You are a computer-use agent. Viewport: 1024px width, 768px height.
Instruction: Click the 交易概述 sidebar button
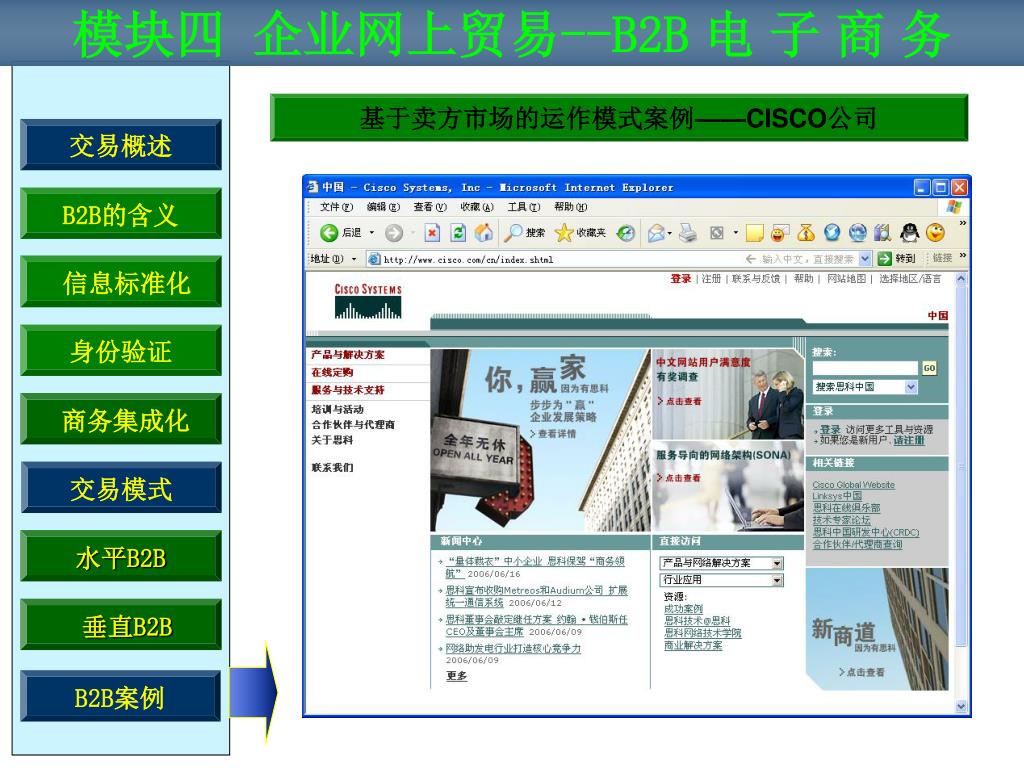tap(121, 145)
